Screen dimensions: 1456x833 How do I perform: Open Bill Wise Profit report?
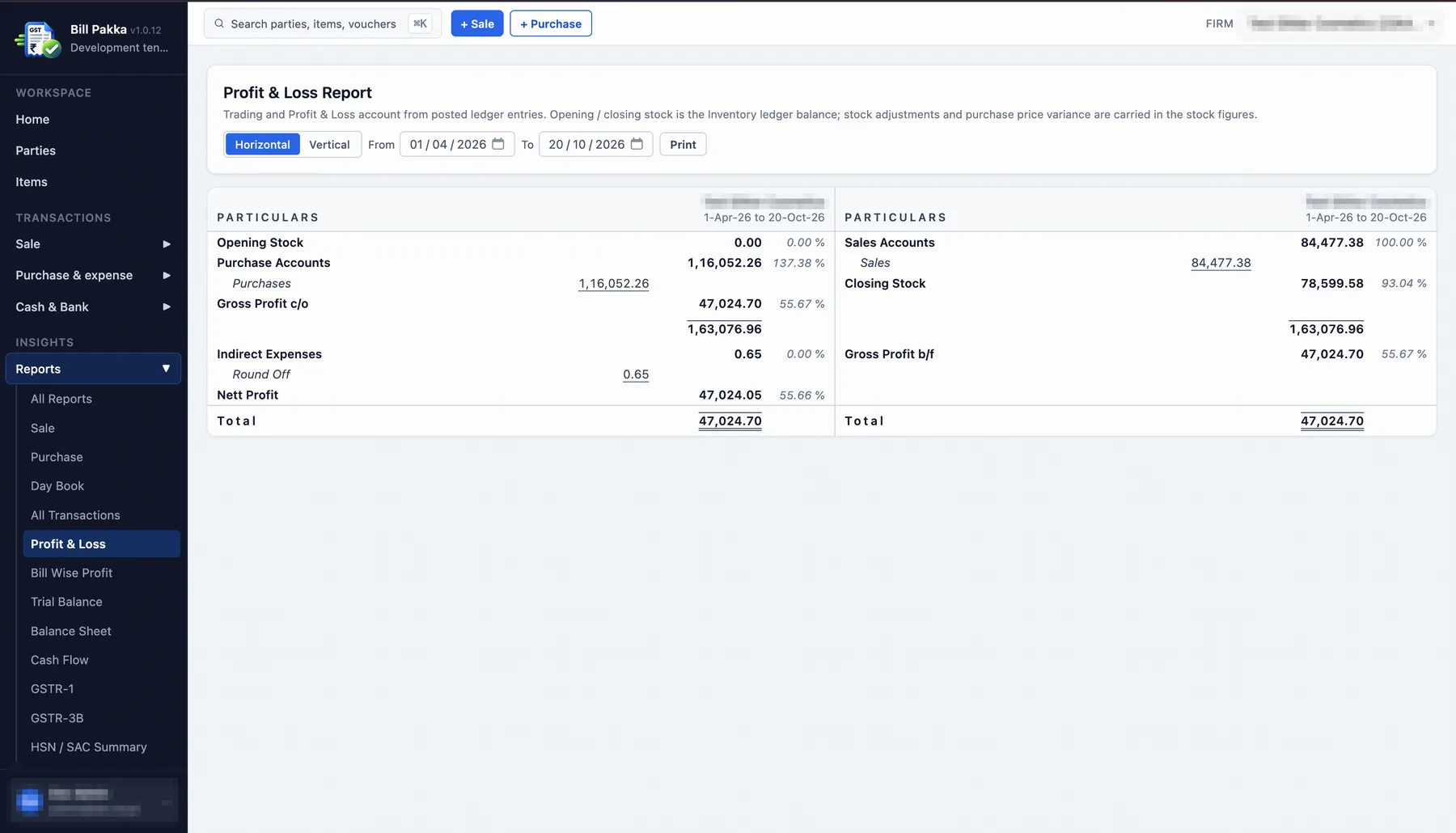click(101, 573)
